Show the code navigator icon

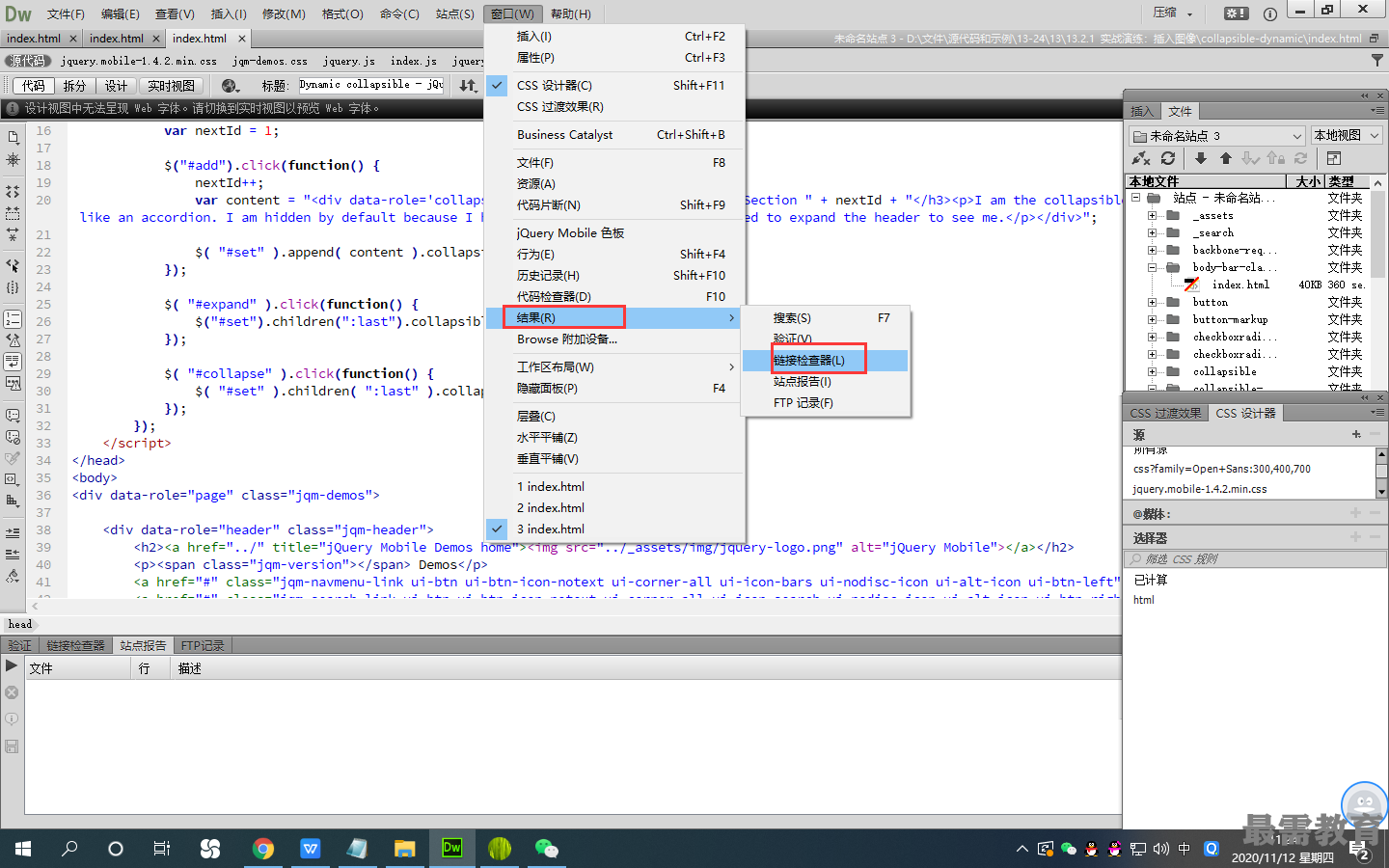[x=13, y=159]
